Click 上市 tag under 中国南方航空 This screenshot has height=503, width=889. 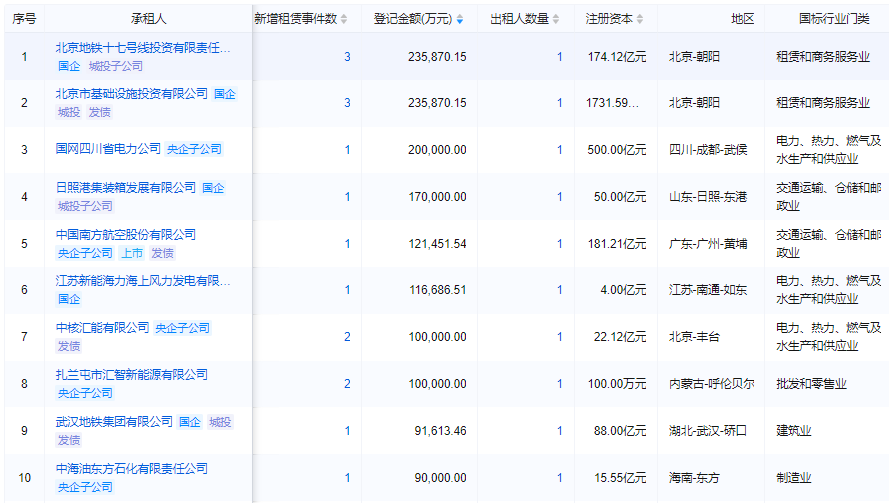132,253
